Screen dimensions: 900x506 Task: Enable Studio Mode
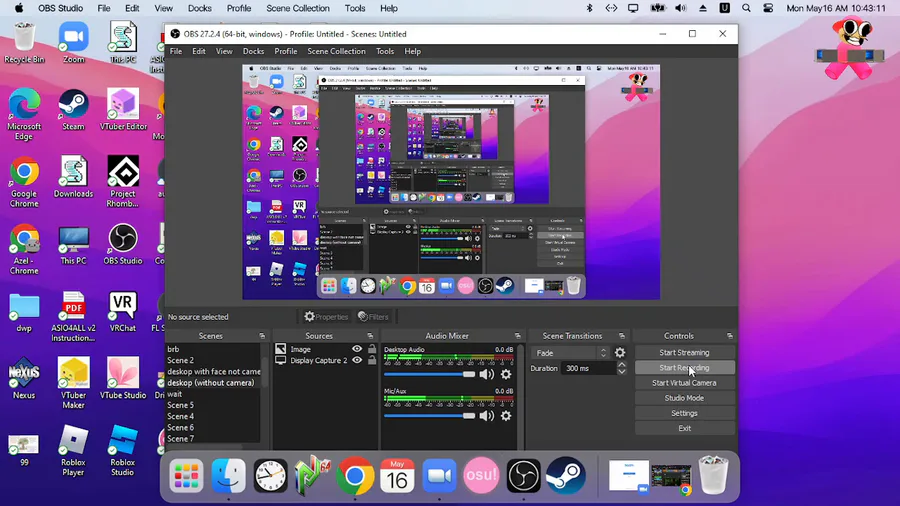click(684, 398)
